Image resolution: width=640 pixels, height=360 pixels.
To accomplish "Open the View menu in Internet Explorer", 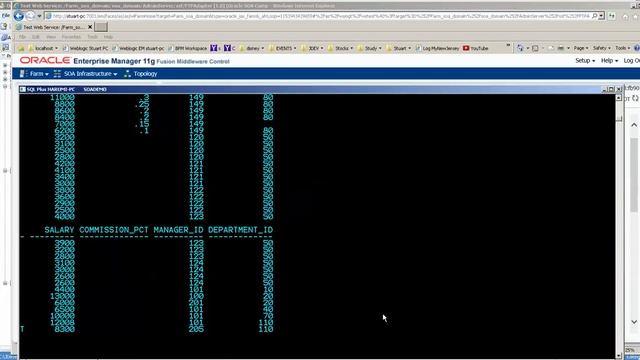I will coord(51,37).
